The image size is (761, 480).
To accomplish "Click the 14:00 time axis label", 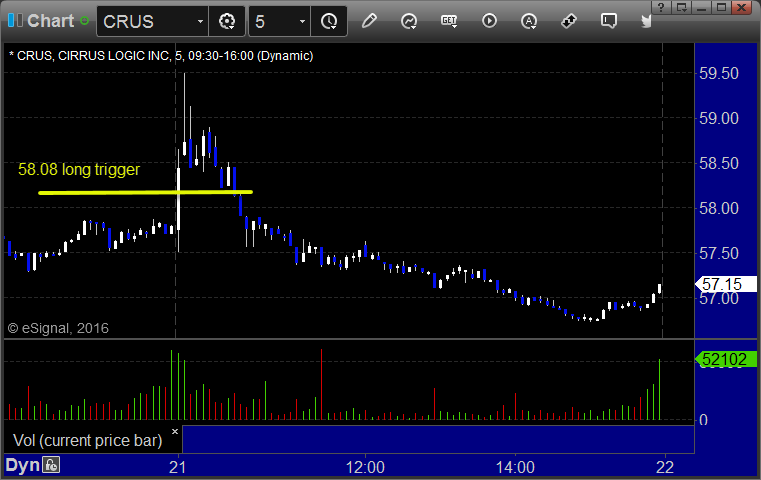I will click(x=515, y=467).
